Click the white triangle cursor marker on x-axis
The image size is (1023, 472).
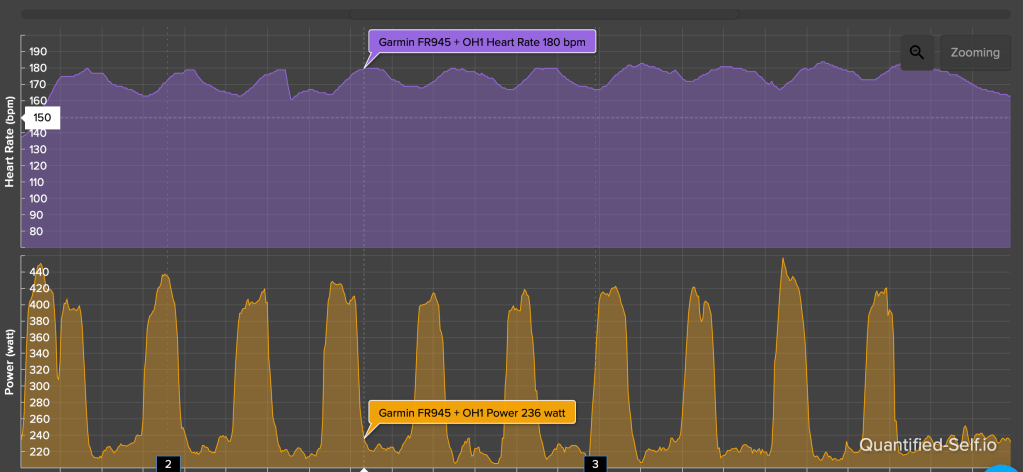point(364,468)
